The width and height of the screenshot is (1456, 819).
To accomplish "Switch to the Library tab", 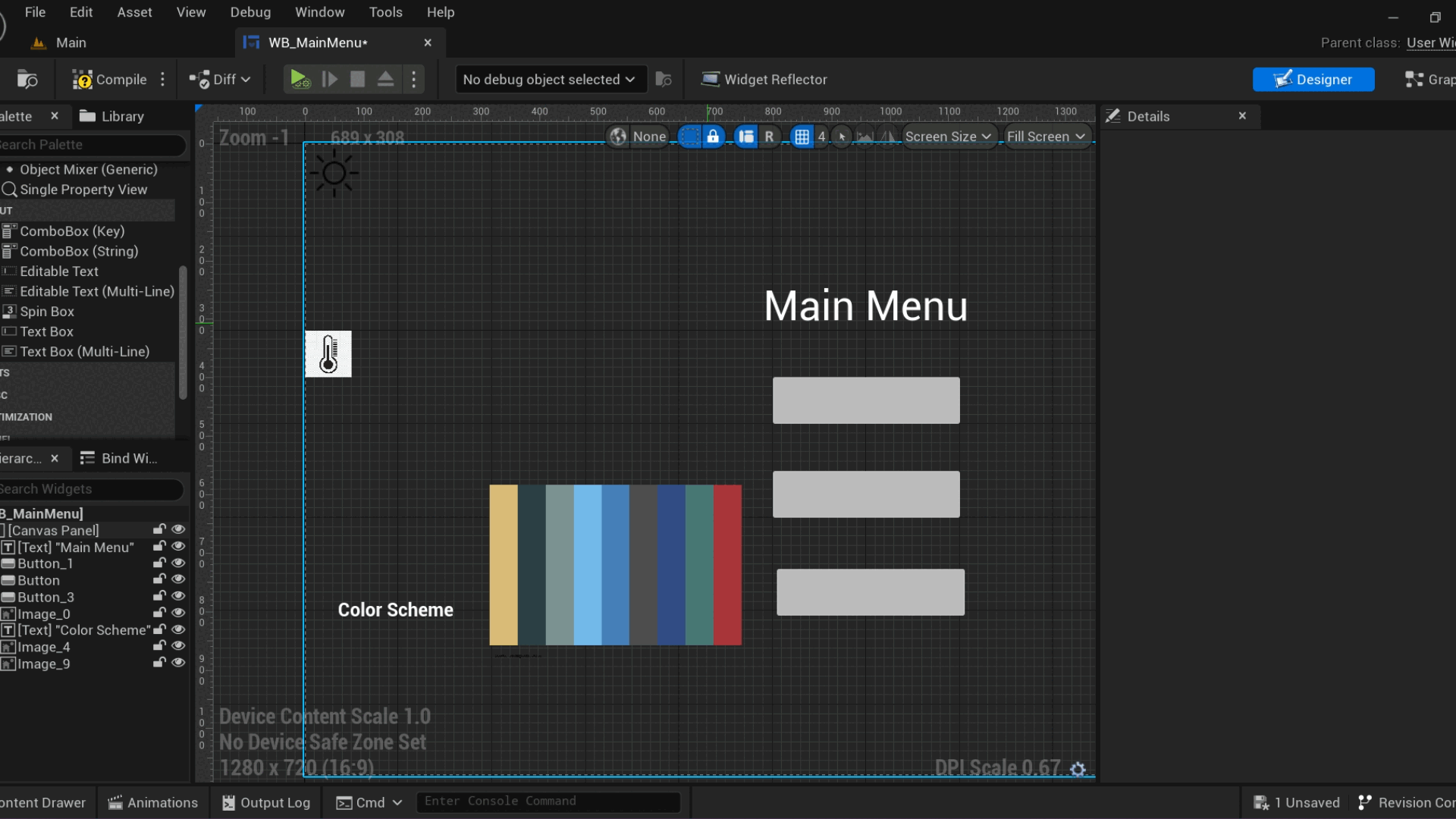I will tap(112, 116).
